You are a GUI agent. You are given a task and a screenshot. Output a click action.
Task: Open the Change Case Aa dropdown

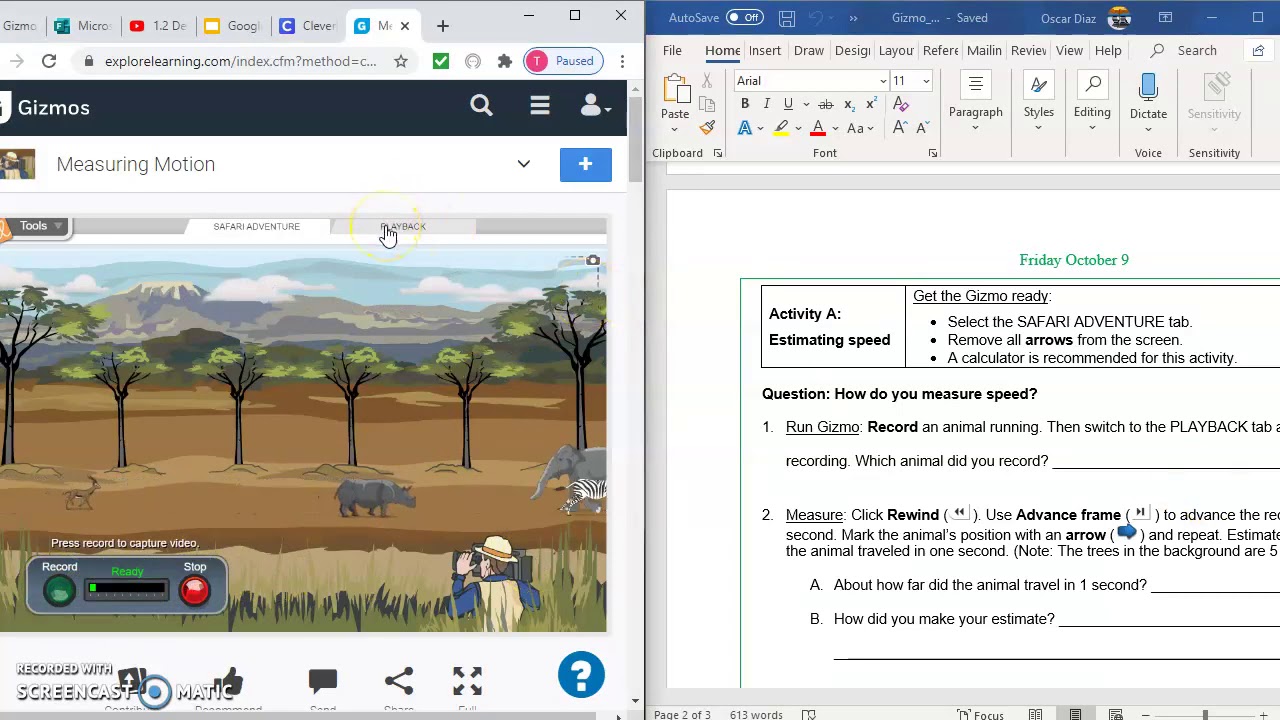(x=860, y=128)
